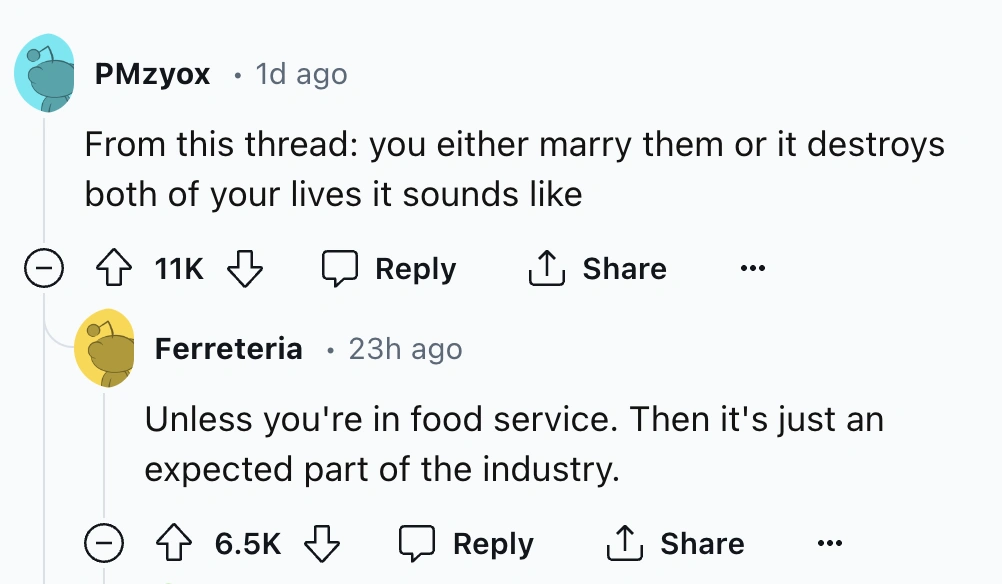Image resolution: width=1002 pixels, height=584 pixels.
Task: Downvote PMzyox's comment
Action: click(x=244, y=269)
